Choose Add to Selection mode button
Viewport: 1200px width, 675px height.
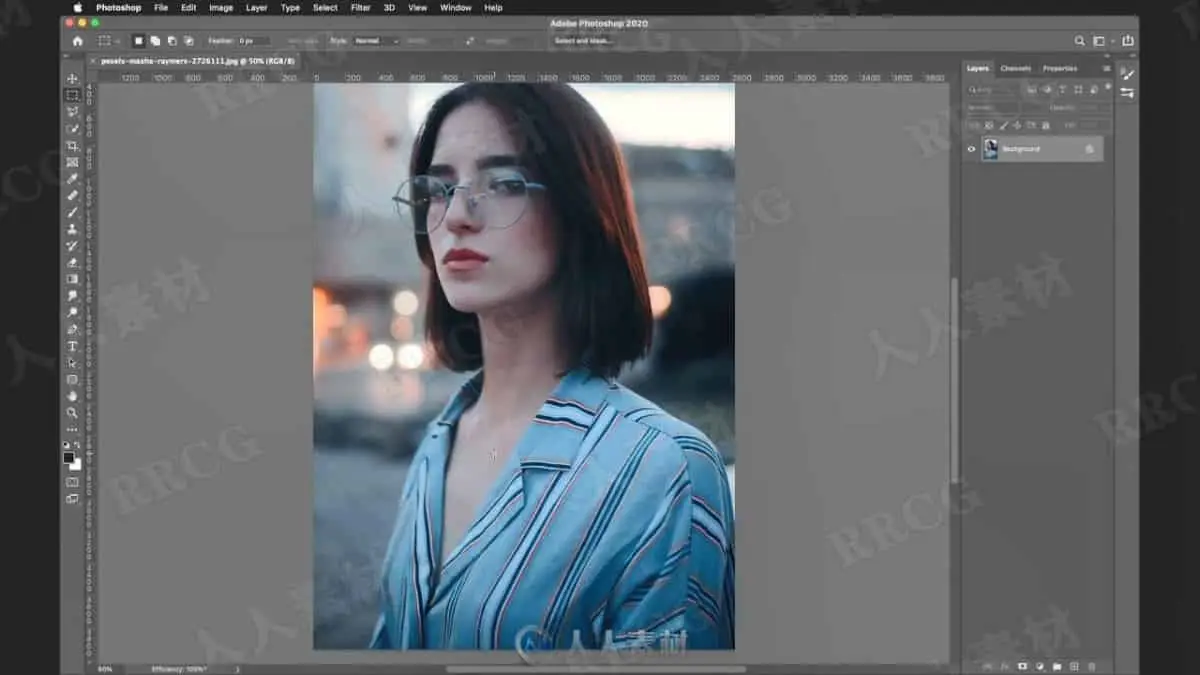155,41
